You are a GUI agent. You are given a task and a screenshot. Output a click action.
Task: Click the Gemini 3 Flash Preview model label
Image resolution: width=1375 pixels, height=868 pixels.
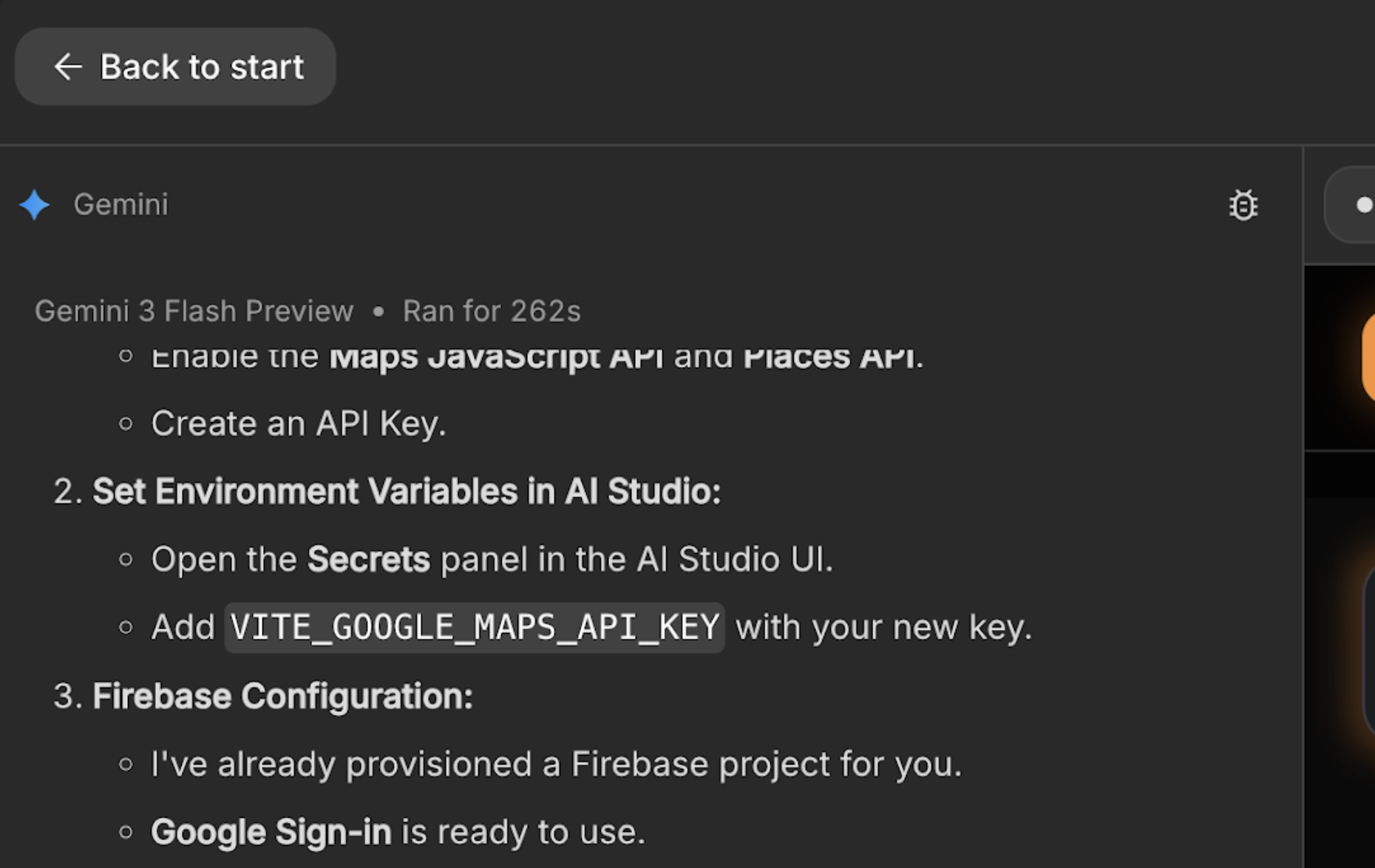click(x=194, y=311)
